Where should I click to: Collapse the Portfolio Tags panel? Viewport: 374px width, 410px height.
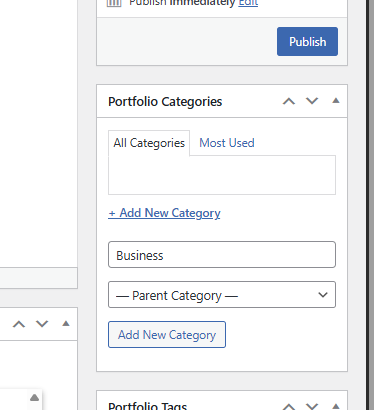click(336, 406)
